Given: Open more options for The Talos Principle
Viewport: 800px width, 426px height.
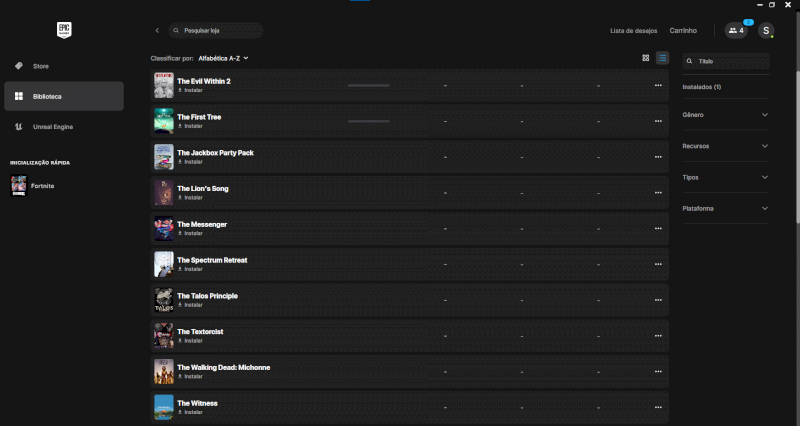Looking at the screenshot, I should click(658, 300).
